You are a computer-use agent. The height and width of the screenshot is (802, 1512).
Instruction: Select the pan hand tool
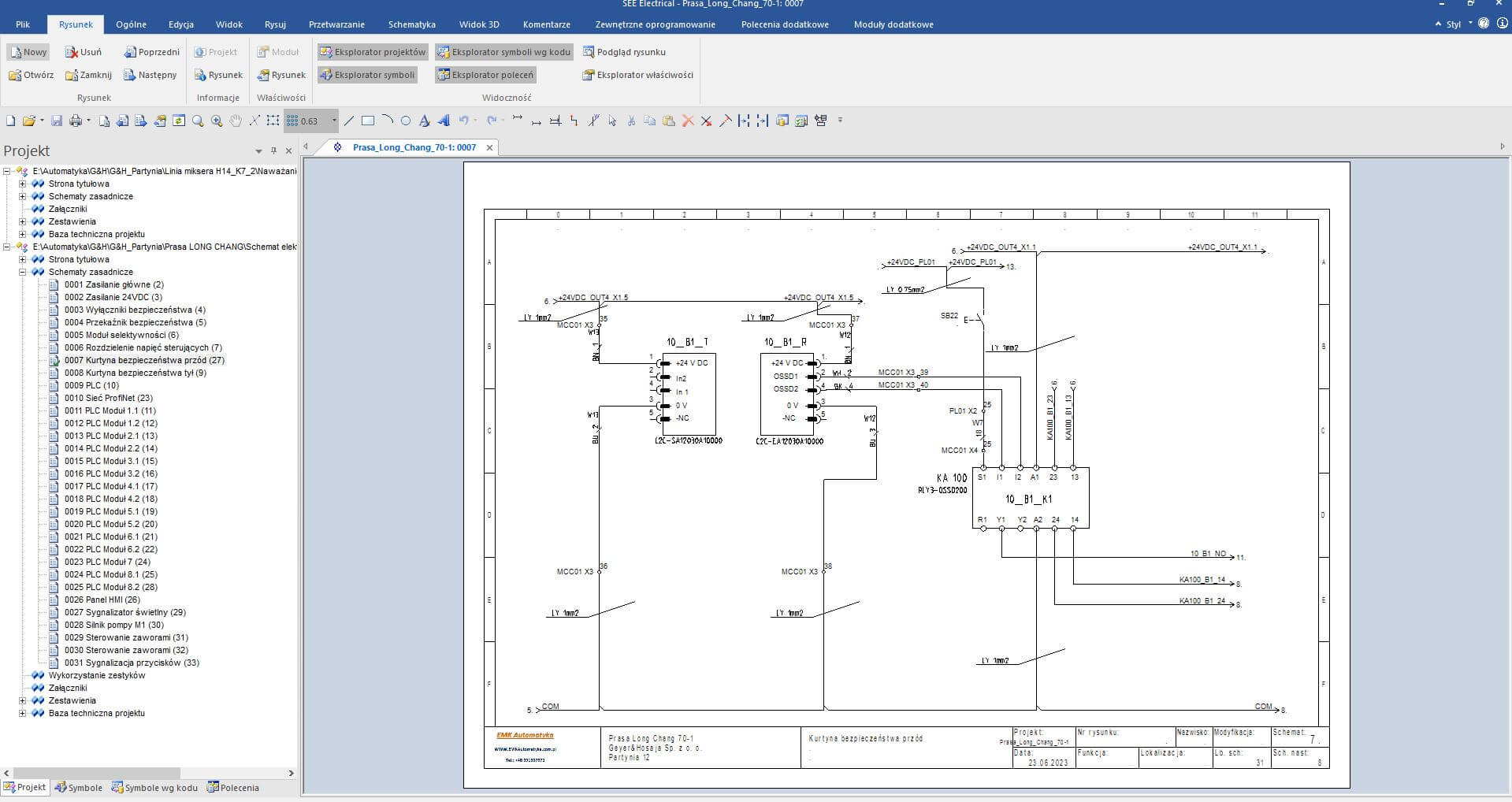236,121
